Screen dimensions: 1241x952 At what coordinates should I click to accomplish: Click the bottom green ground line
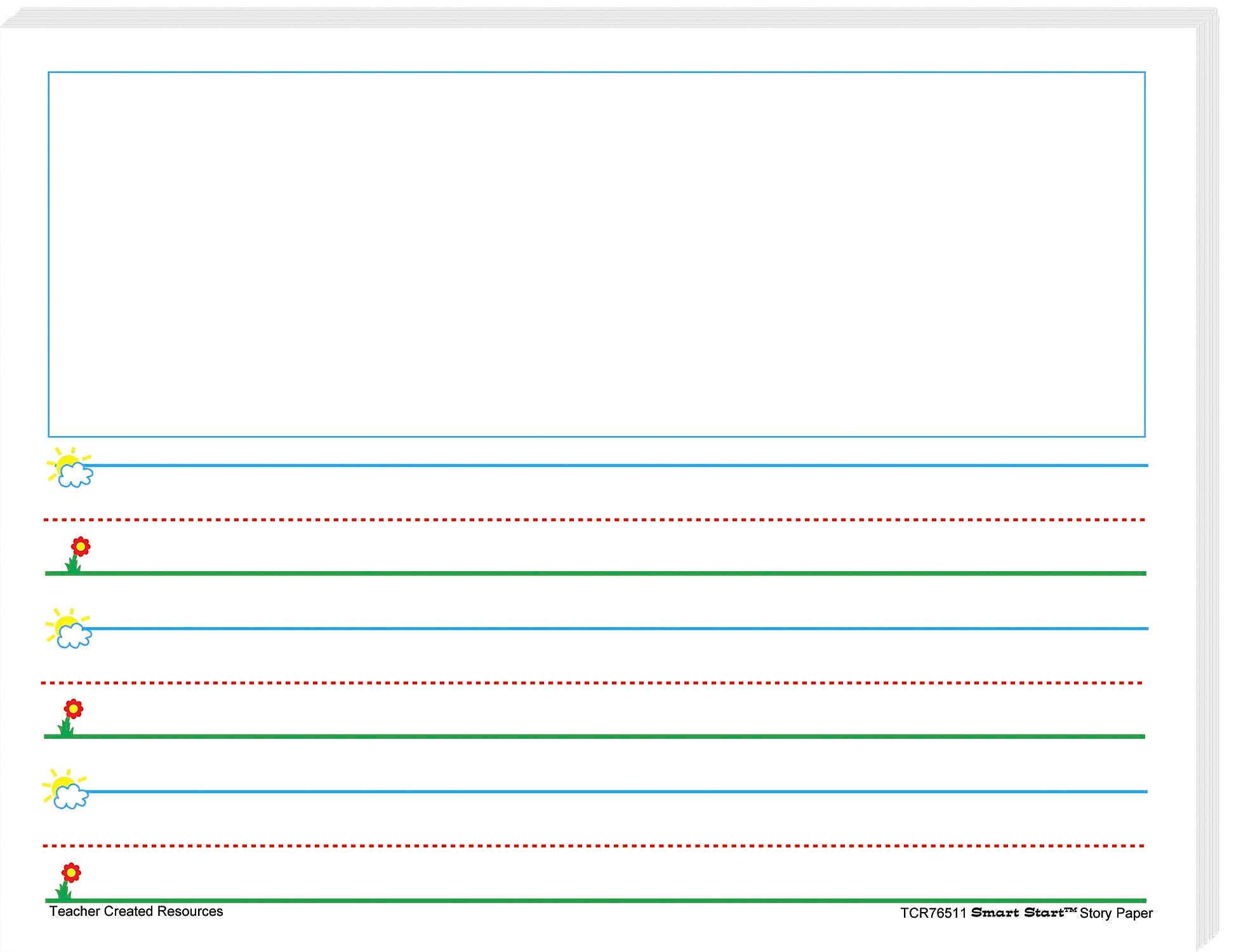(x=609, y=900)
